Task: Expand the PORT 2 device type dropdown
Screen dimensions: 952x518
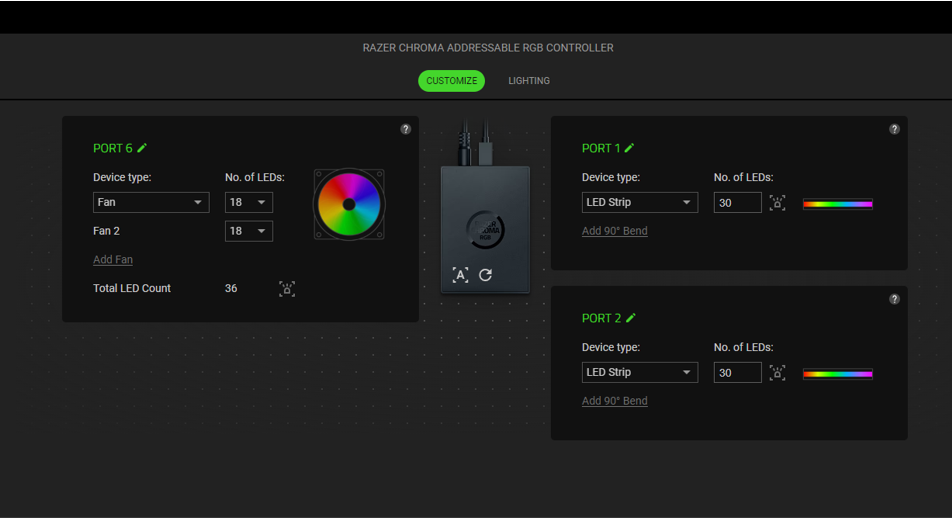Action: click(639, 372)
